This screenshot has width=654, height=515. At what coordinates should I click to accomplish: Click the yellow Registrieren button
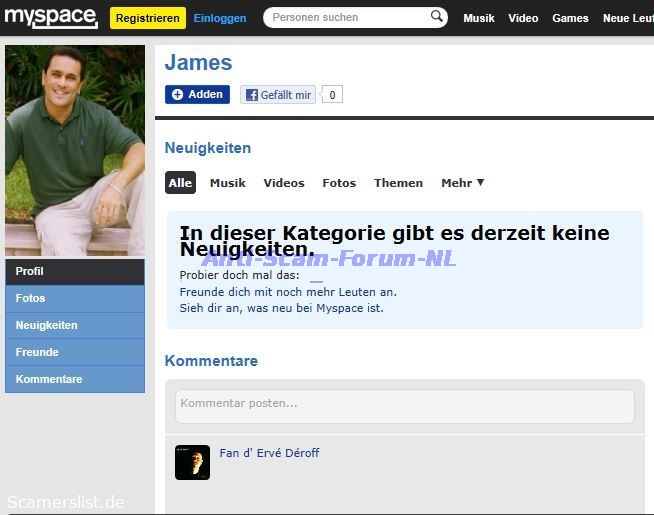pos(147,18)
